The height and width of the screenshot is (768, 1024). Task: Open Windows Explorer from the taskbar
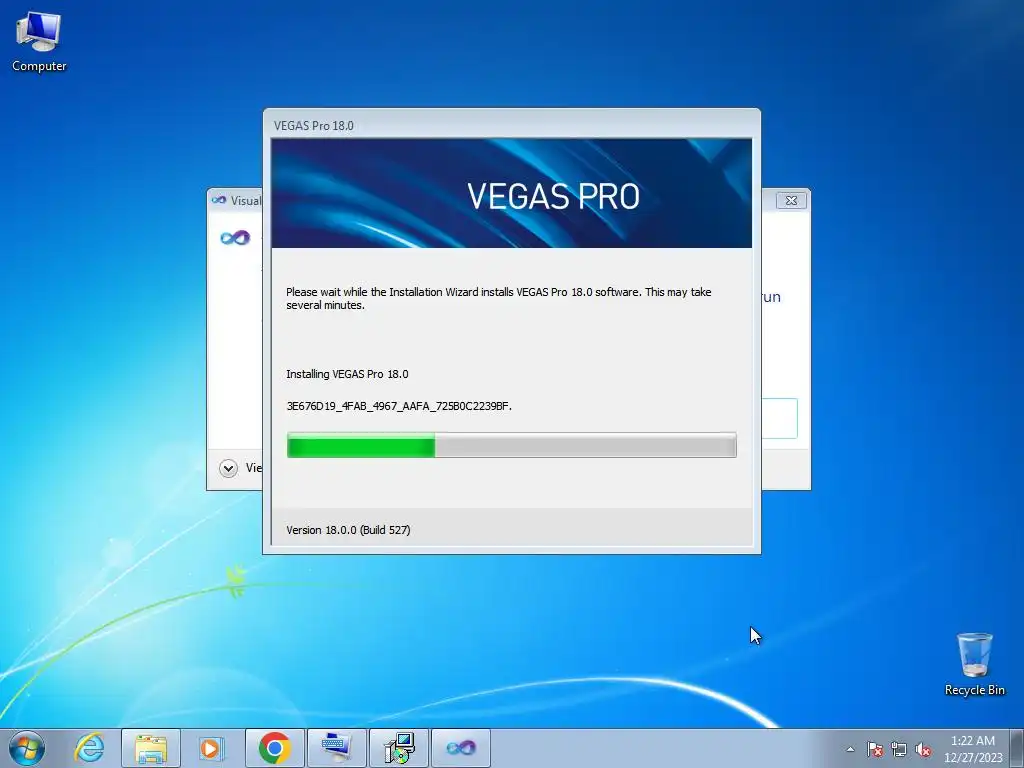tap(151, 748)
